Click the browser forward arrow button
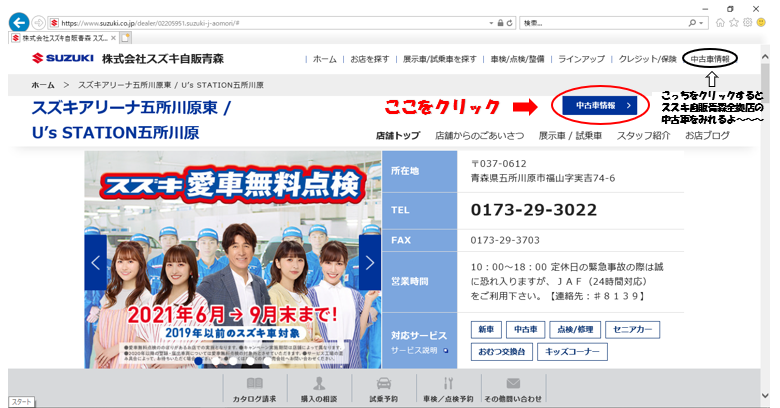Viewport: 780px width, 408px height. pos(38,23)
